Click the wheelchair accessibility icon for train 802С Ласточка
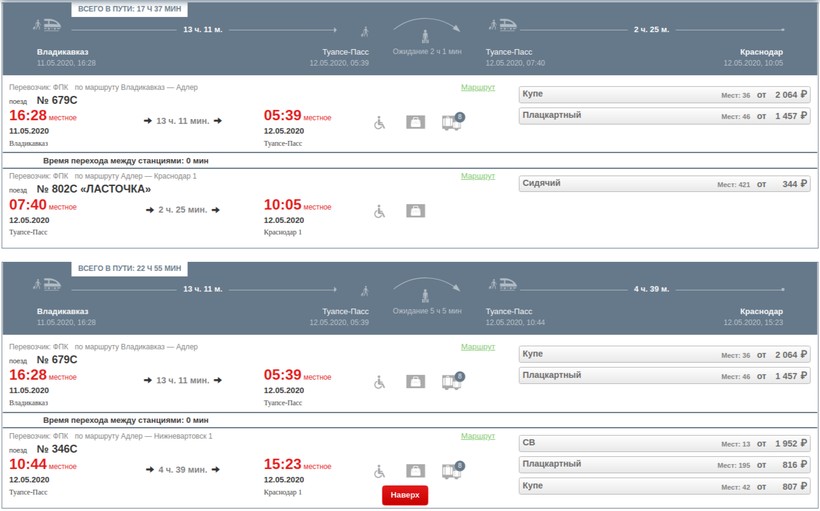 (379, 211)
